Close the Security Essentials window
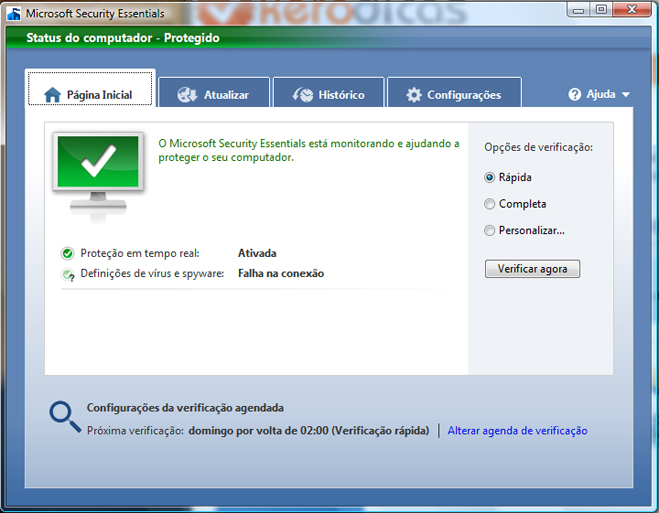 tap(632, 9)
